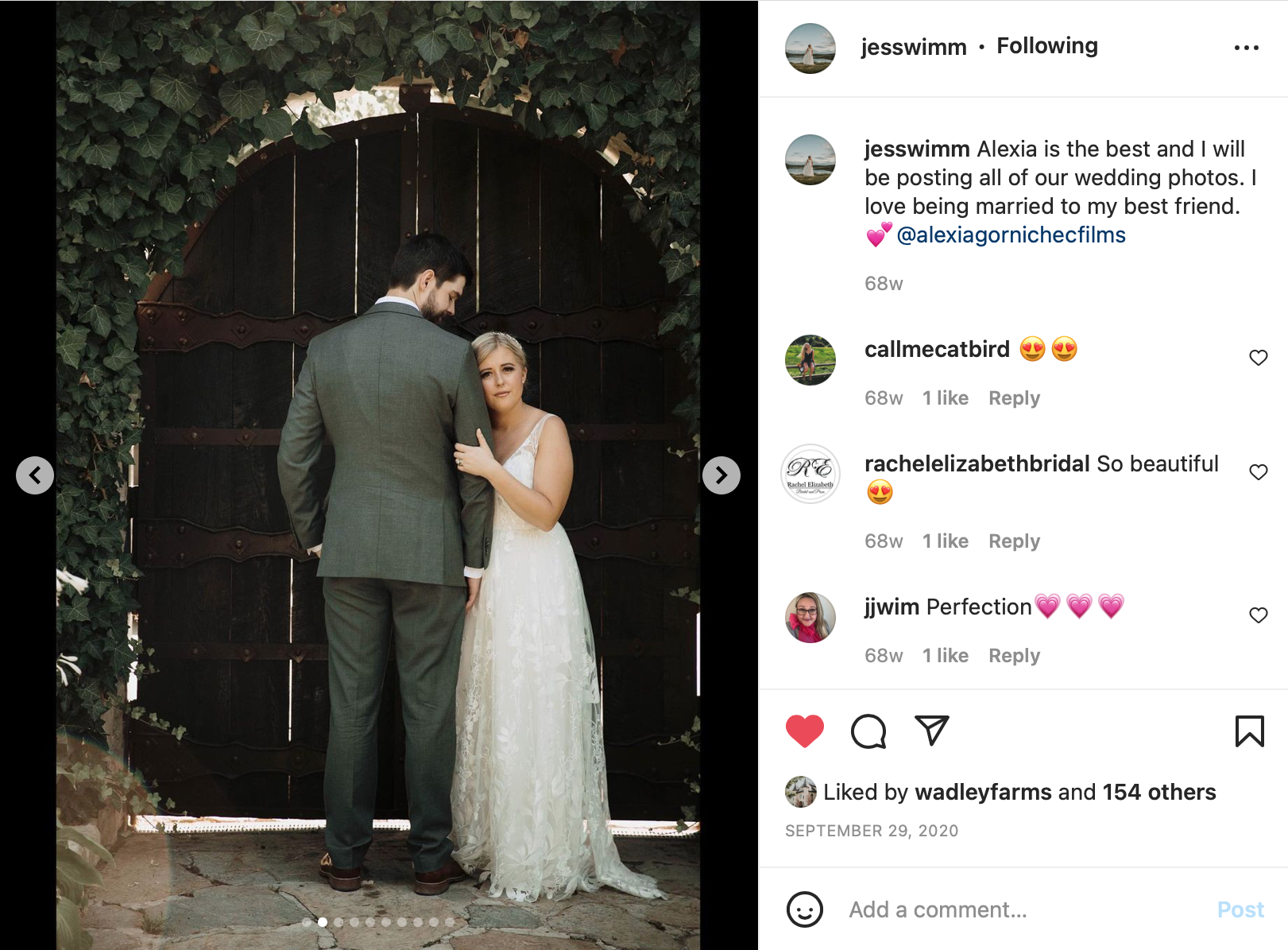Open @alexiagornichecfilms profile link
The width and height of the screenshot is (1288, 950).
1011,235
